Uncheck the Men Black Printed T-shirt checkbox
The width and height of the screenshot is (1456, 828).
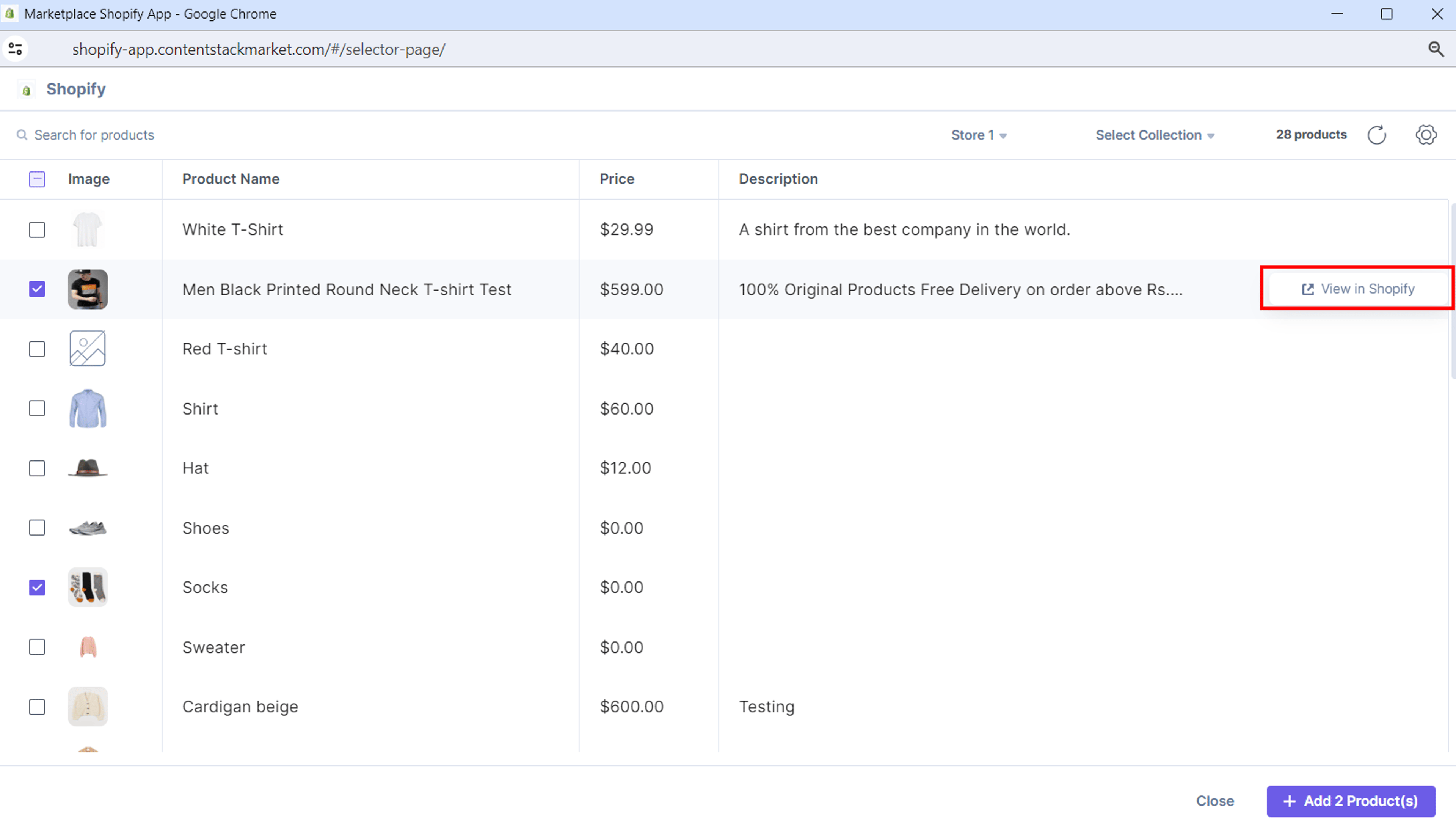37,289
